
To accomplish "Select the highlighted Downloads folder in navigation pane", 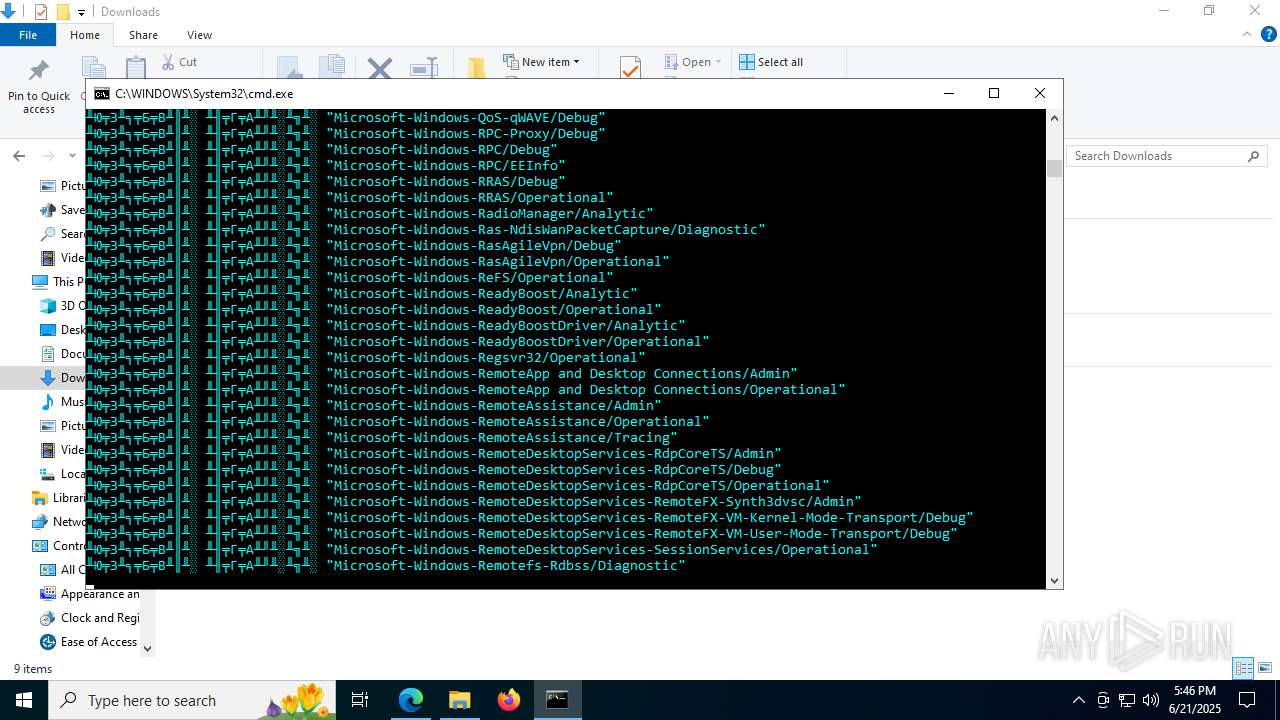I will coord(62,378).
